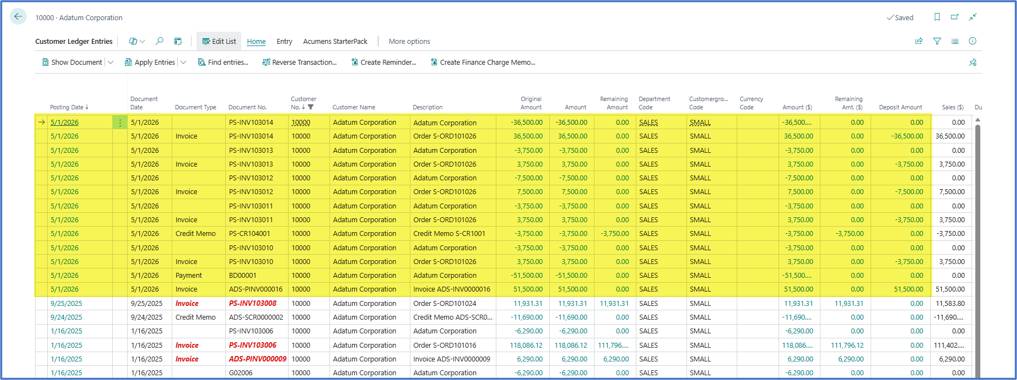The height and width of the screenshot is (380, 1017).
Task: Go back with the back arrow button
Action: (x=18, y=18)
